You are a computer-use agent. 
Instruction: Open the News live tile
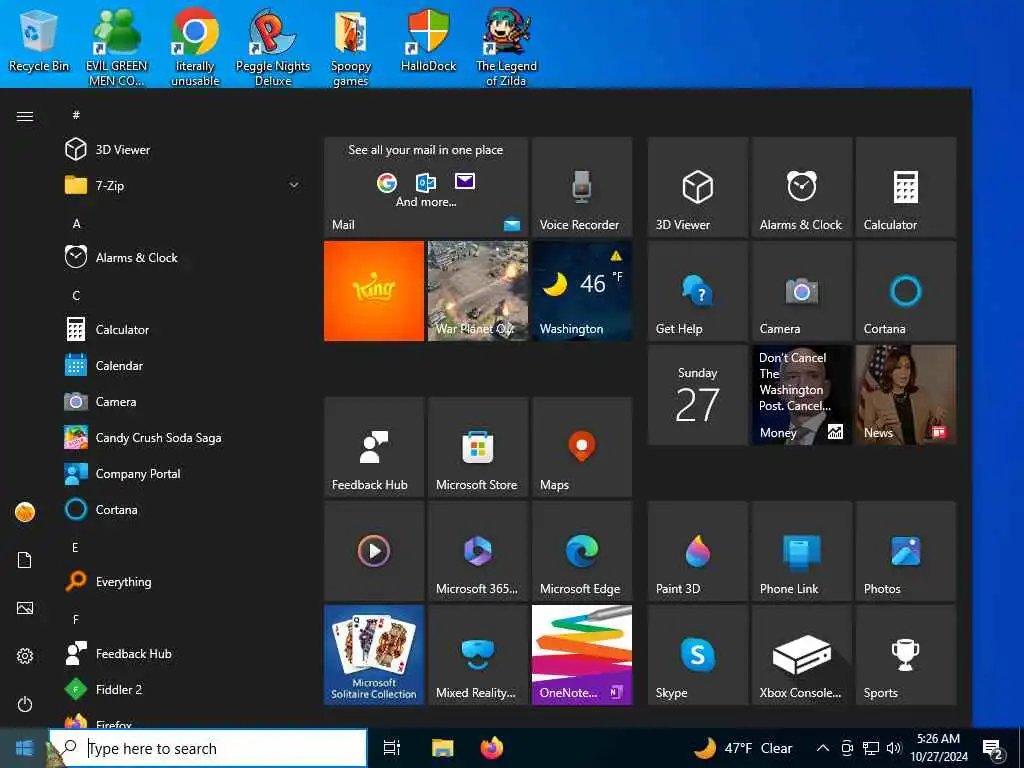tap(906, 394)
